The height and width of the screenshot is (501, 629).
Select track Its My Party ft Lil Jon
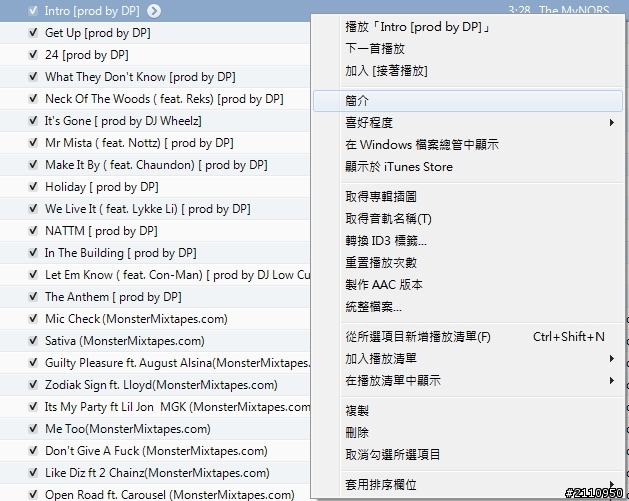point(177,407)
